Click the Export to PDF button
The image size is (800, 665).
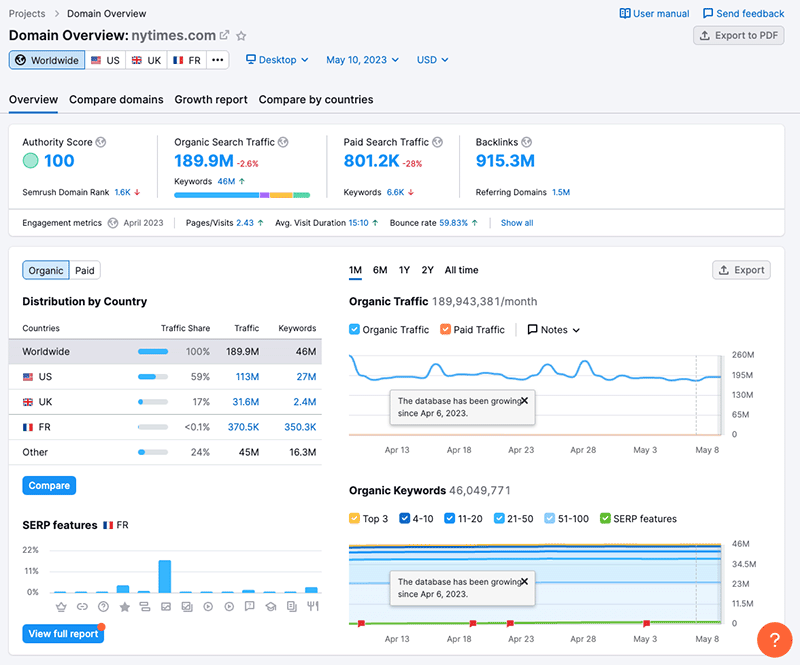[739, 35]
